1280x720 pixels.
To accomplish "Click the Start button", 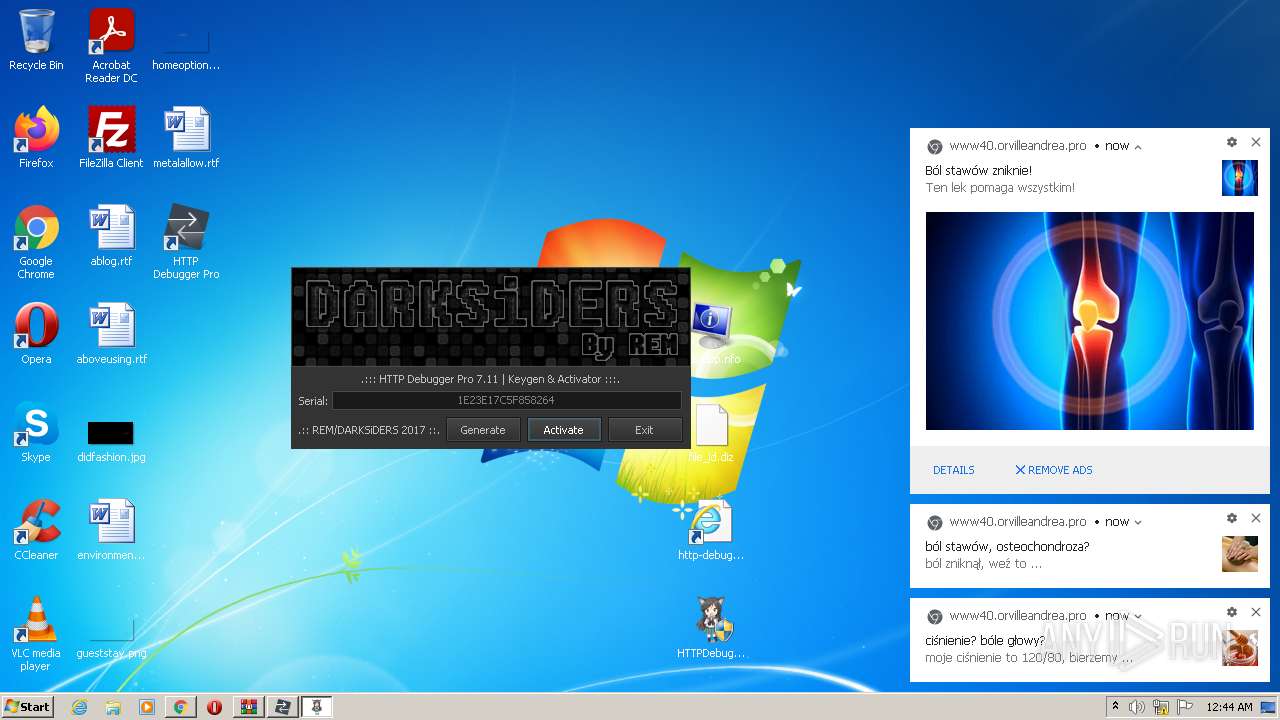I will (27, 706).
